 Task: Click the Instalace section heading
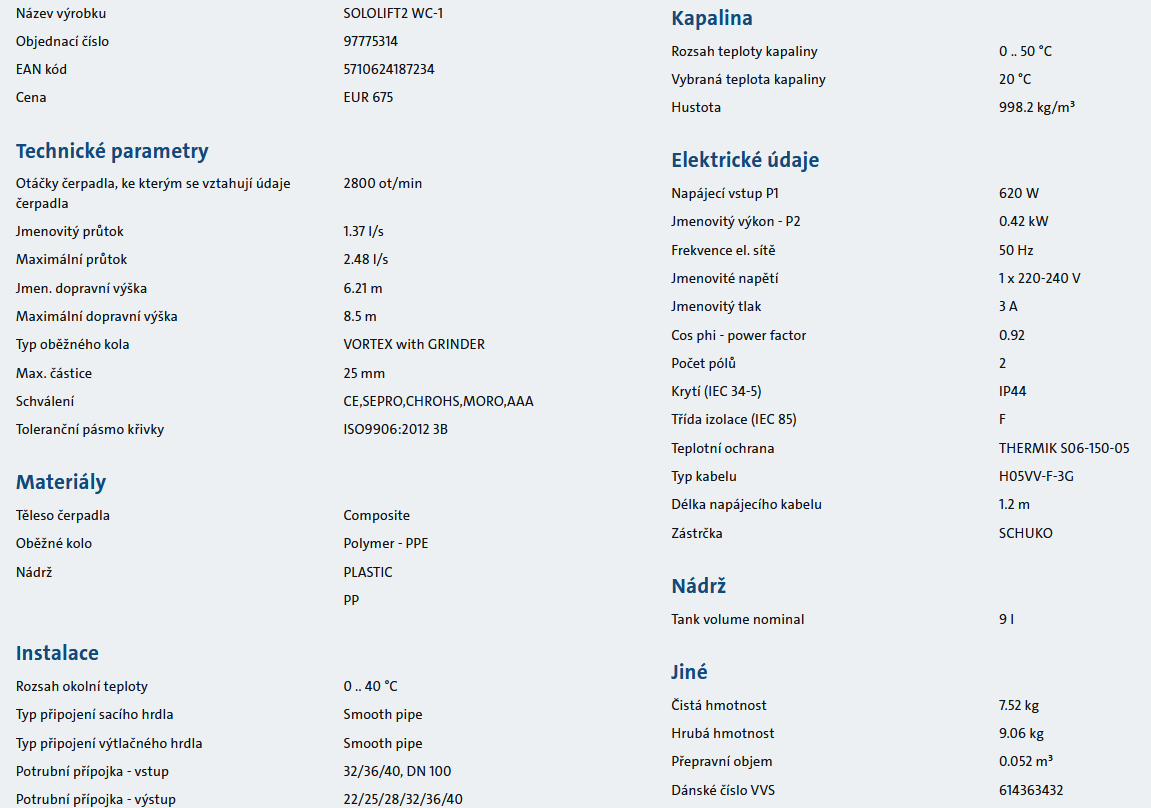point(57,653)
